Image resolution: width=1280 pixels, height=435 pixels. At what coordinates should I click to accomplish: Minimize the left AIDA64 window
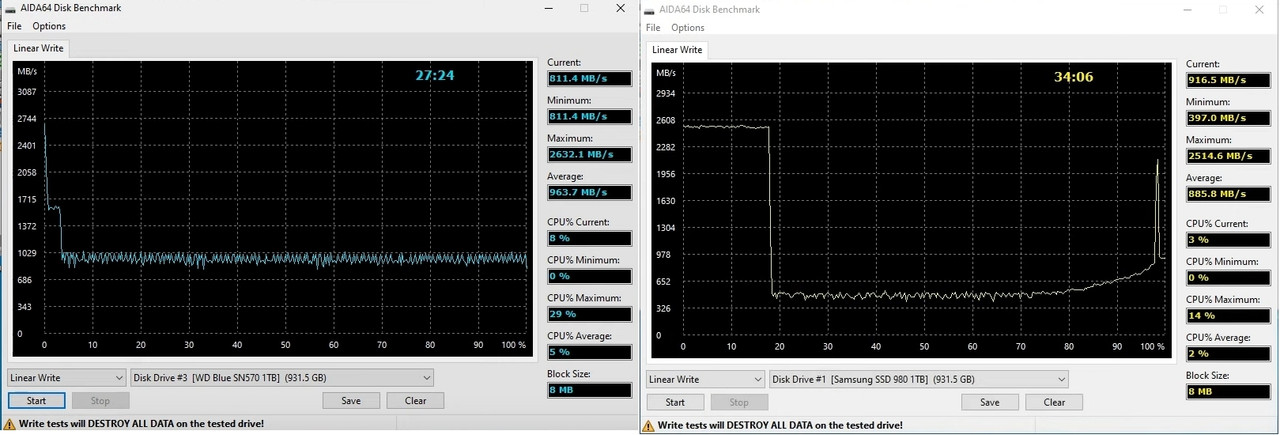[x=547, y=8]
